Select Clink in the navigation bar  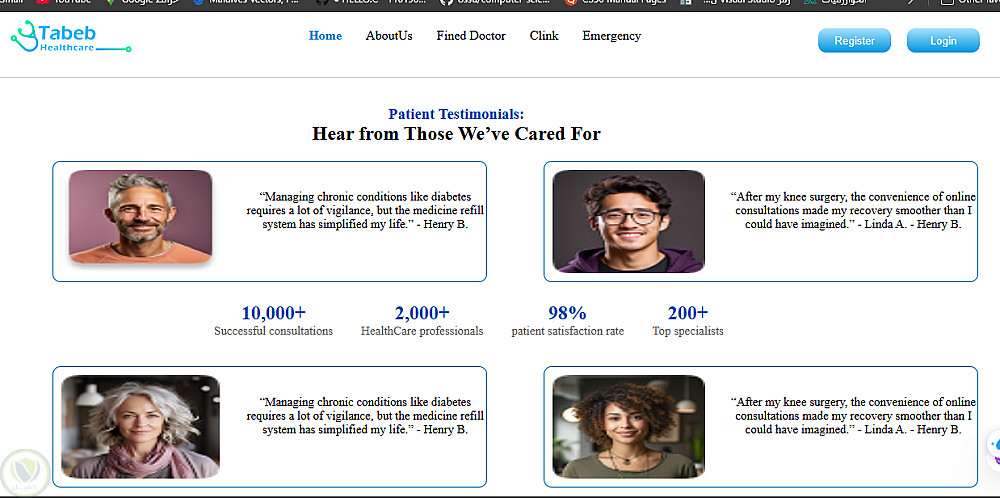click(544, 36)
